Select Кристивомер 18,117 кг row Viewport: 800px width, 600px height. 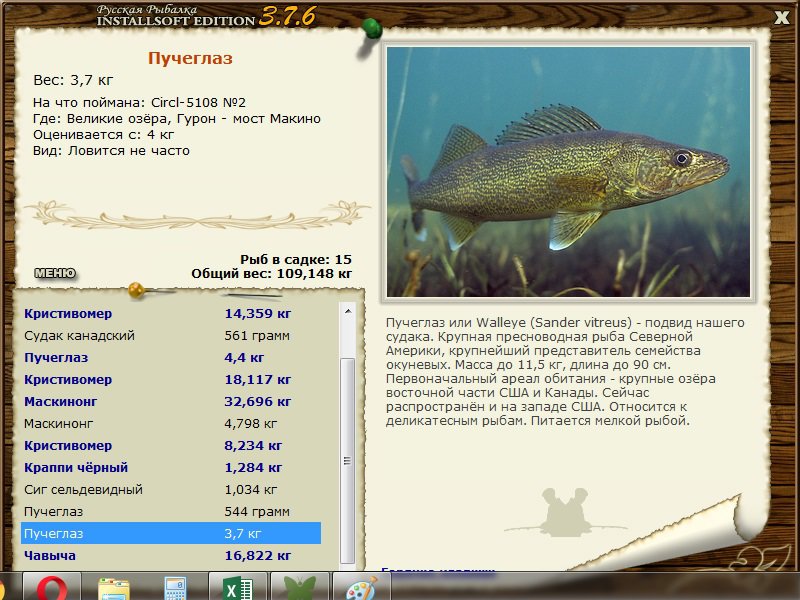pos(171,379)
